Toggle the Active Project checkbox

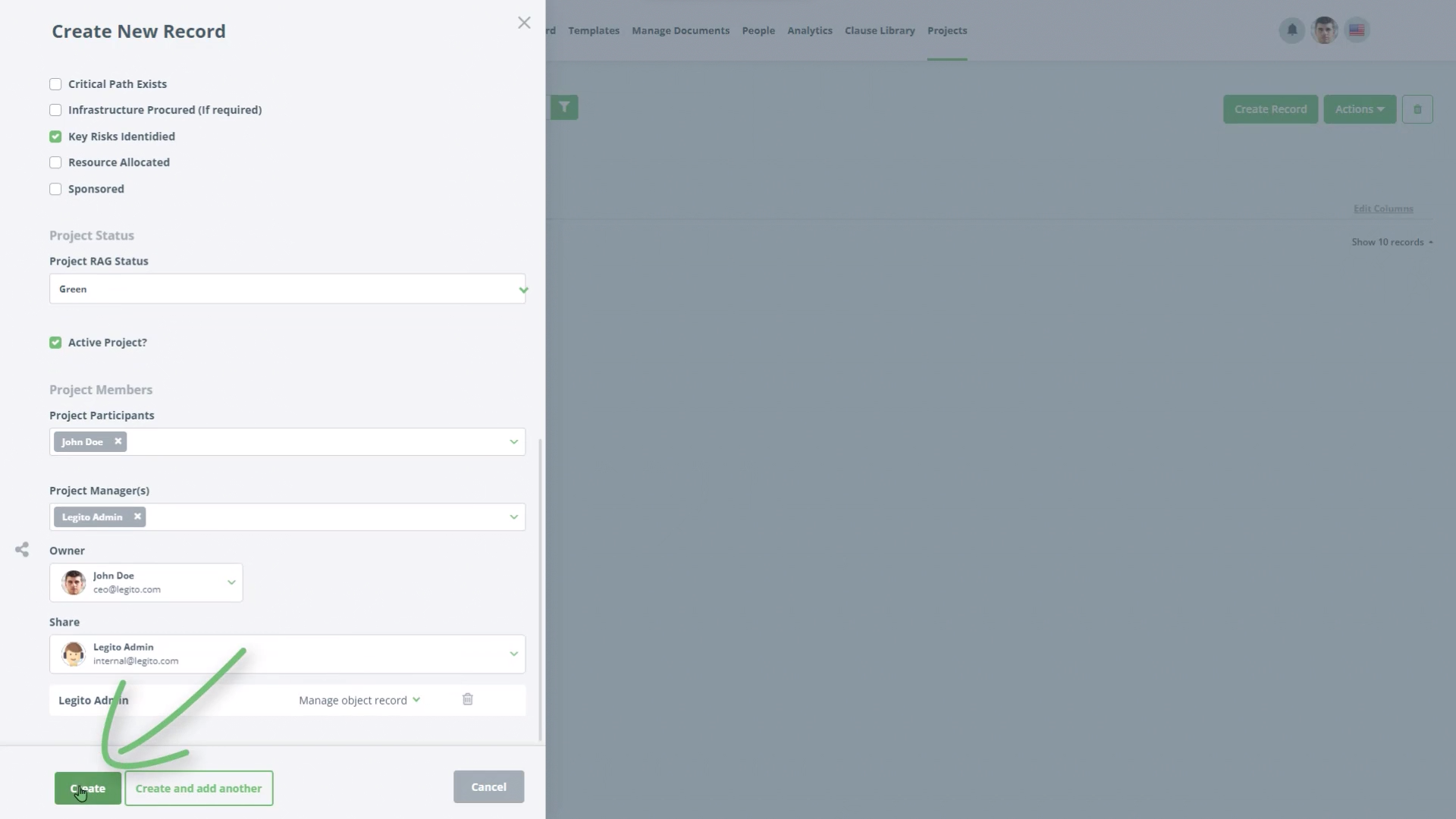[55, 343]
